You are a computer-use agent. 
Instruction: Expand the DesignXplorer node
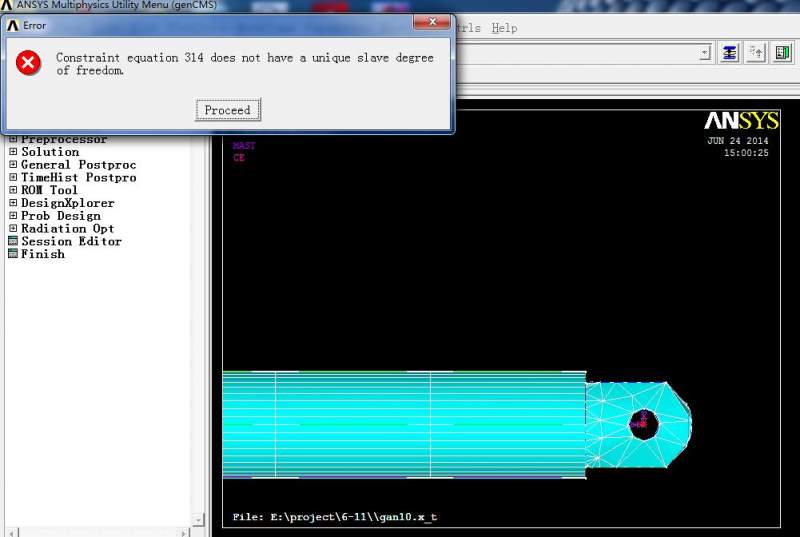[13, 202]
